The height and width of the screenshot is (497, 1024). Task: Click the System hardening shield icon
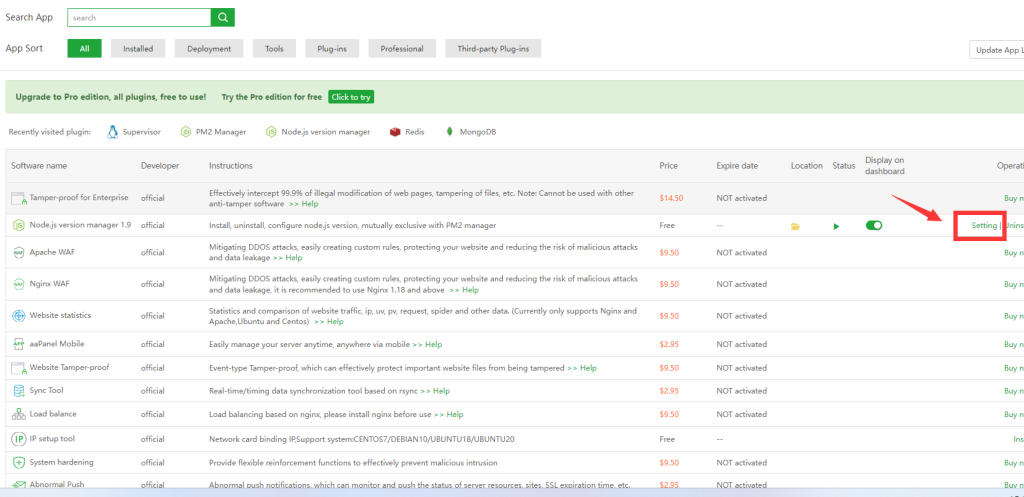click(18, 462)
